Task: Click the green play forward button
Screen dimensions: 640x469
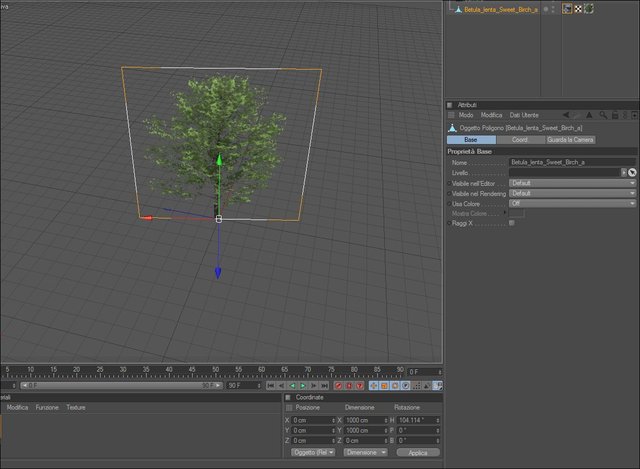Action: click(303, 385)
